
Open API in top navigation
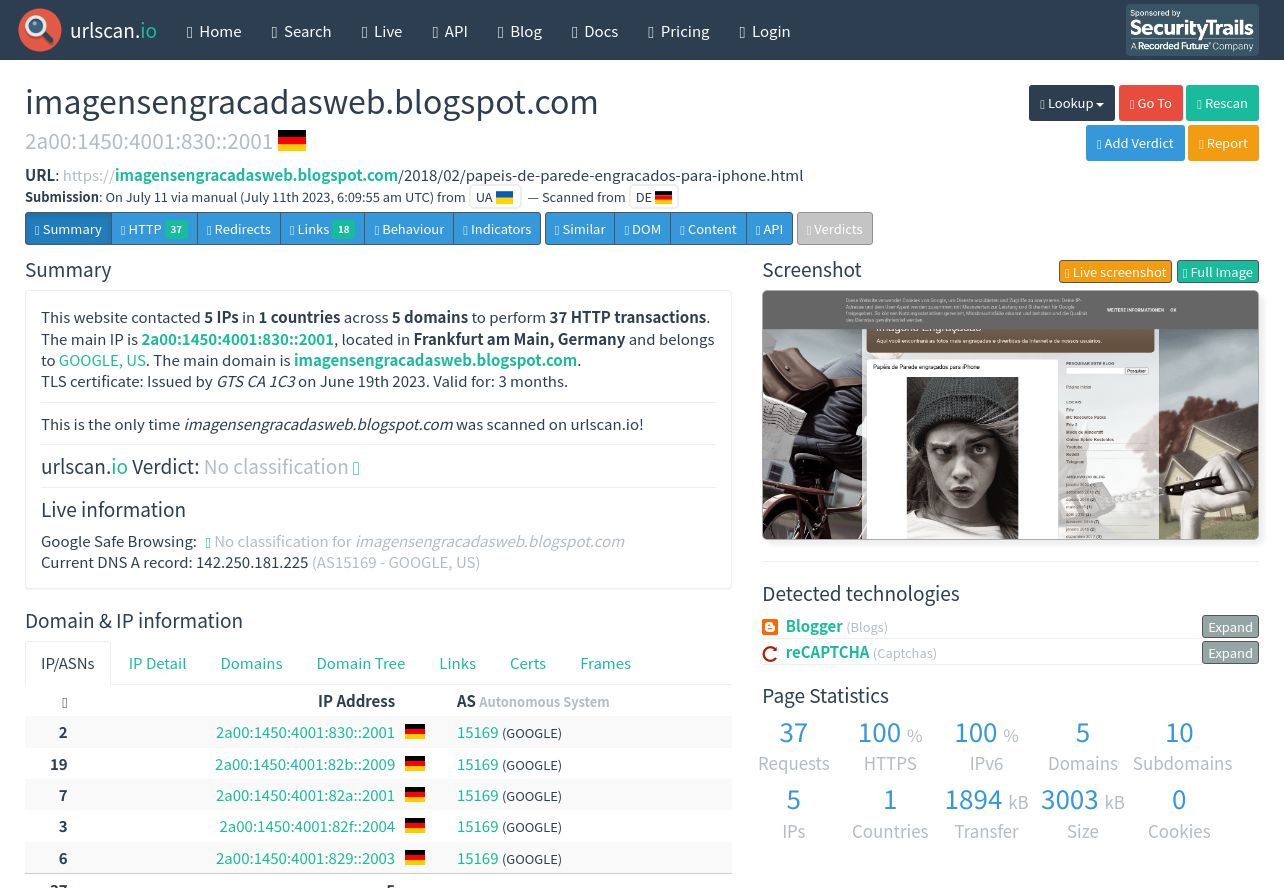coord(450,31)
